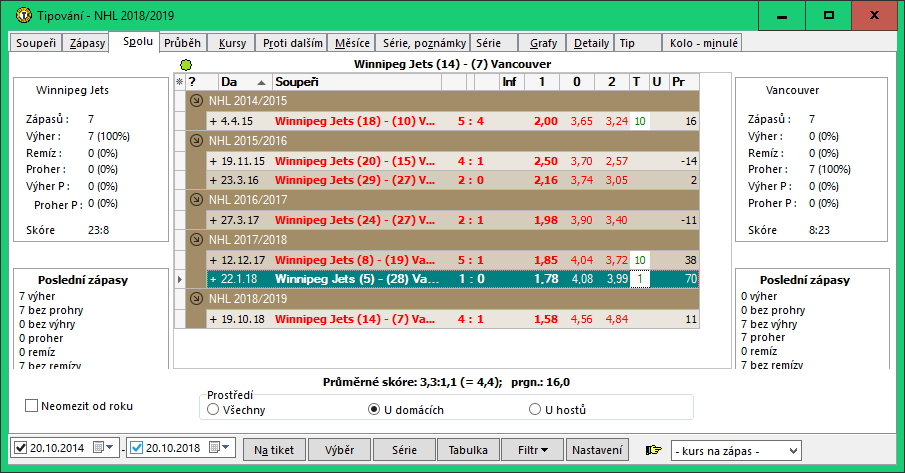The image size is (905, 473).
Task: Collapse the NHL 2017/2018 season group
Action: pos(195,240)
